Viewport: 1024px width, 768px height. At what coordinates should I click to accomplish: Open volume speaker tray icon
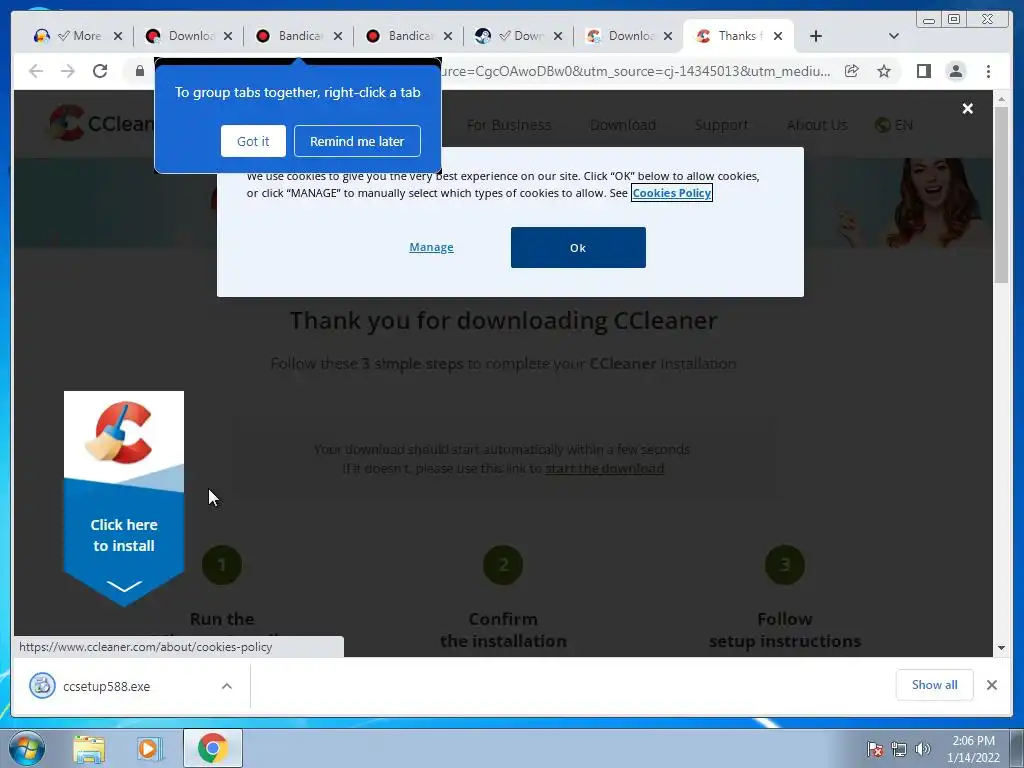922,749
